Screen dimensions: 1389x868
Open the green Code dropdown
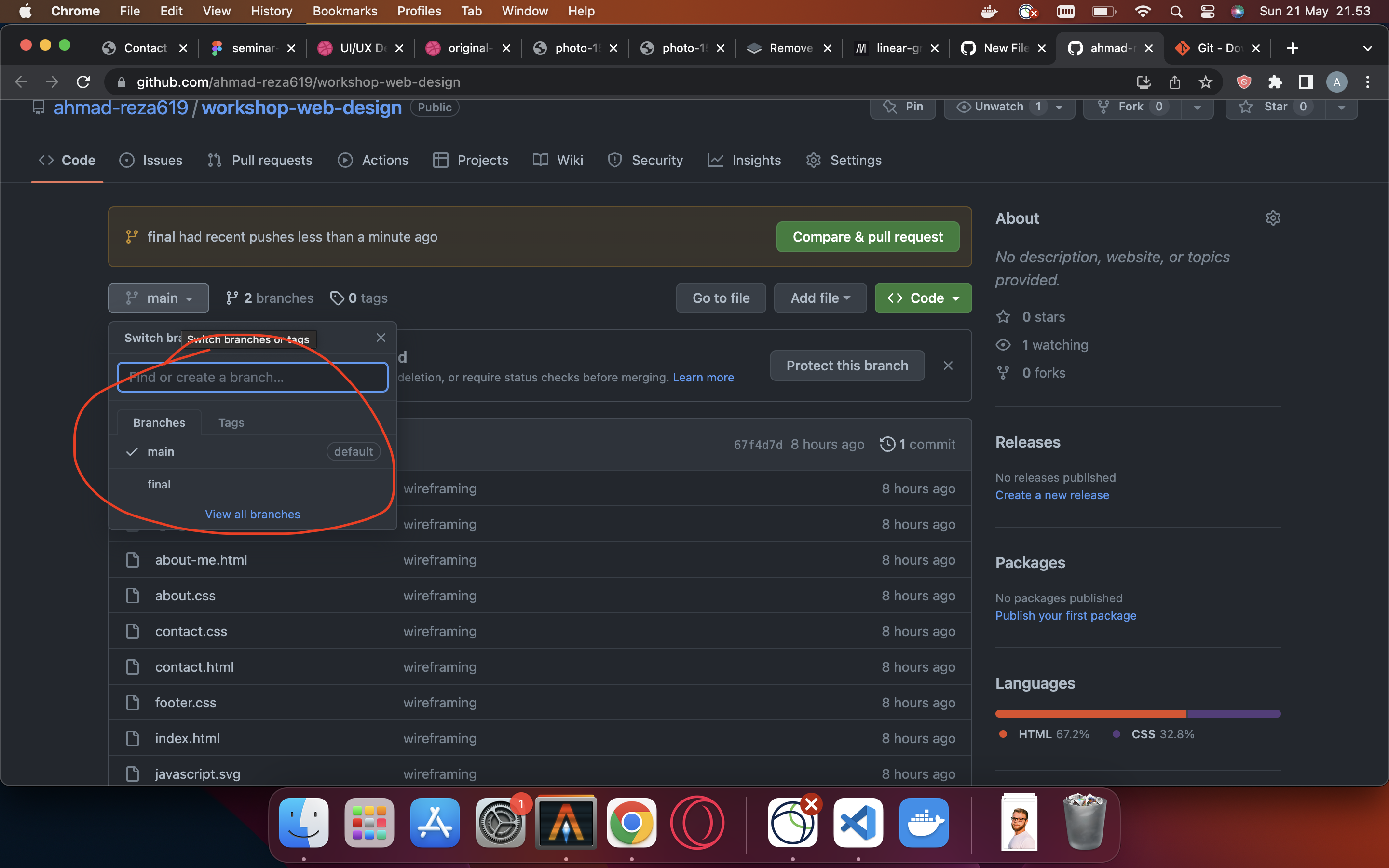[922, 298]
